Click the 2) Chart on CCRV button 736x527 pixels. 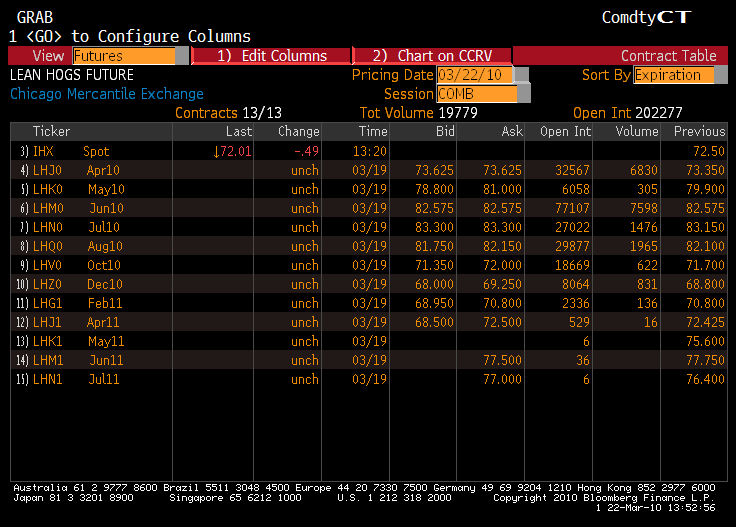pyautogui.click(x=432, y=56)
